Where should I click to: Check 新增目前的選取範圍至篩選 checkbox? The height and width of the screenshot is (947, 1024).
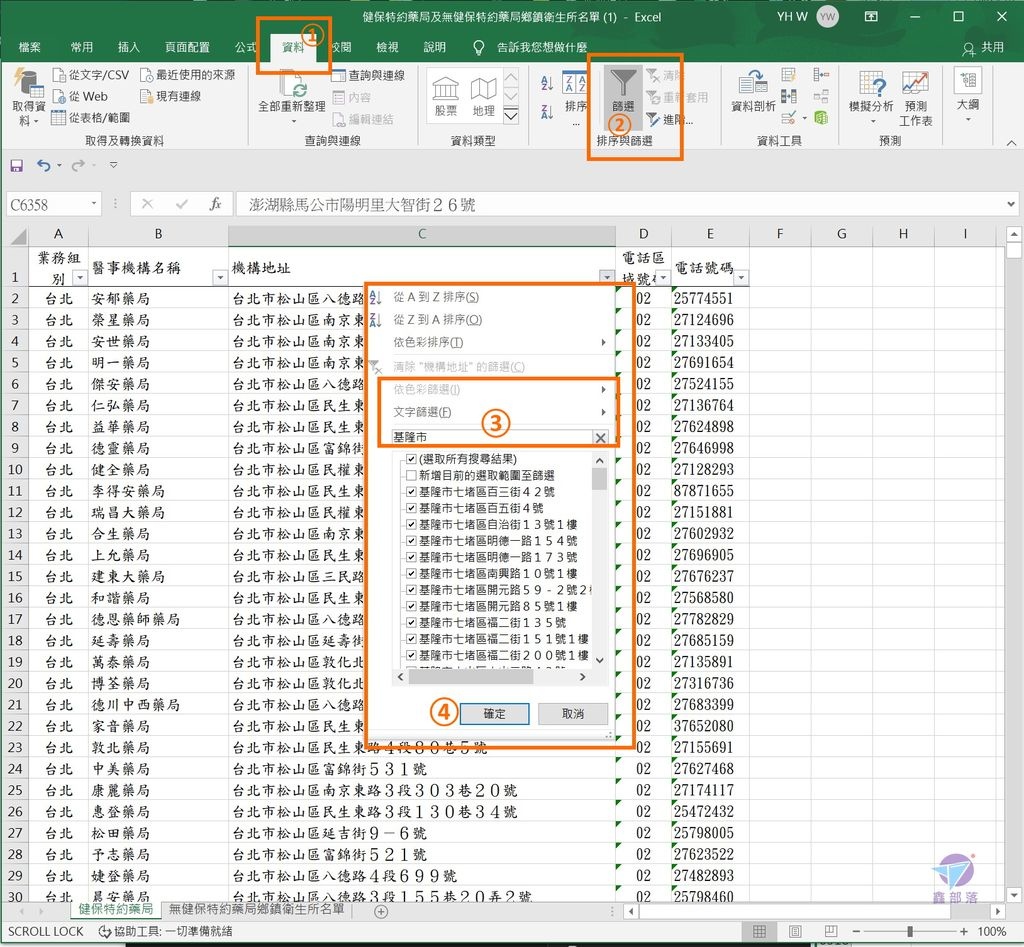click(412, 476)
